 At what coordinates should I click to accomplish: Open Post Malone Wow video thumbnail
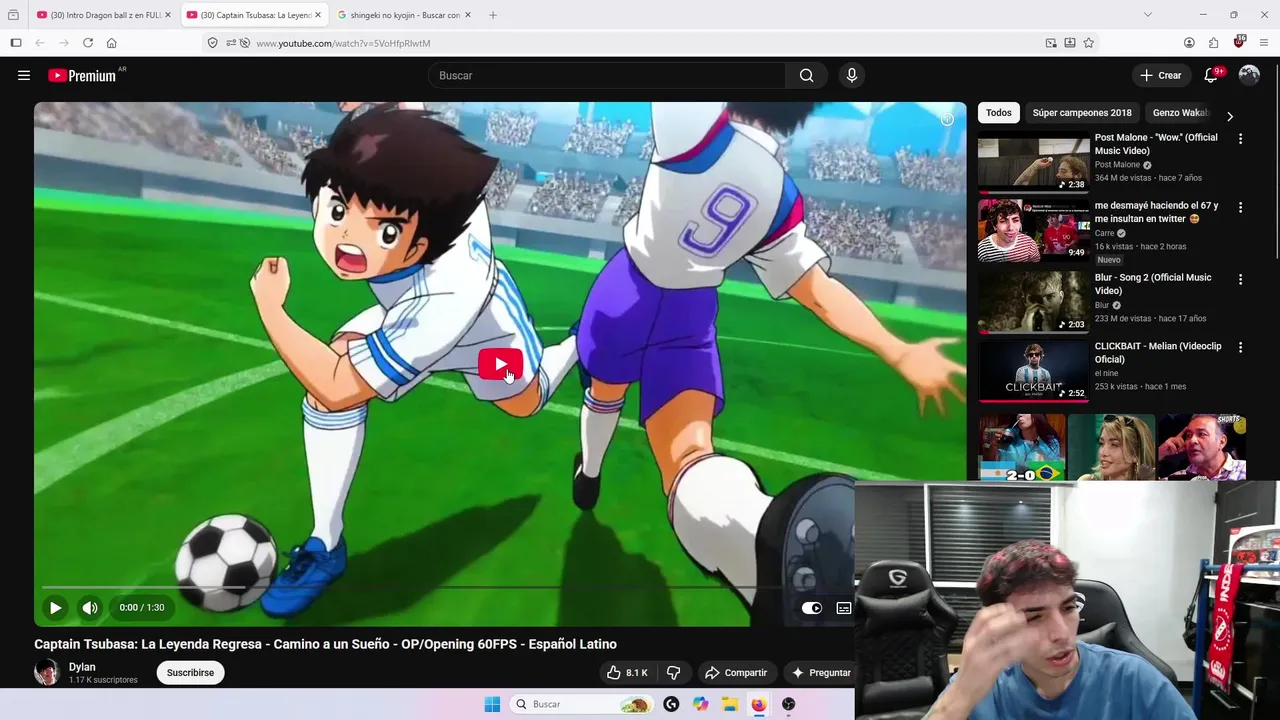[x=1034, y=162]
